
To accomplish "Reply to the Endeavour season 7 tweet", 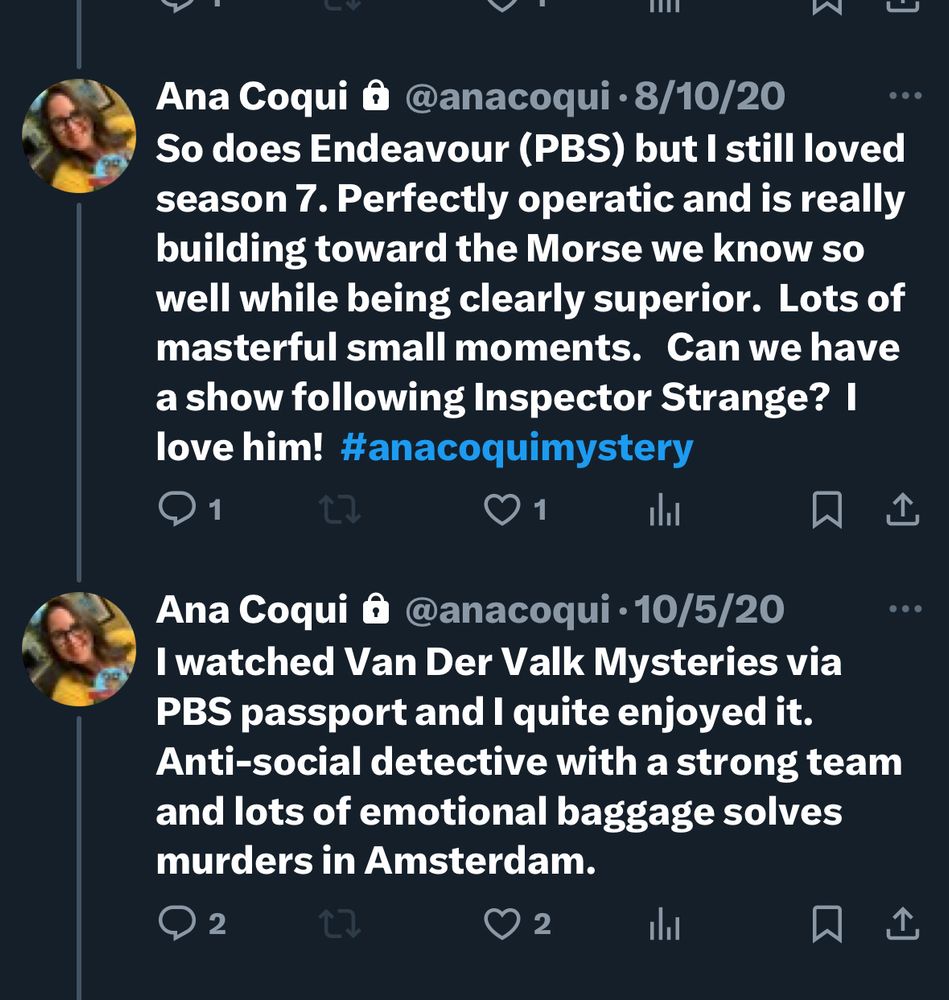I will (x=177, y=511).
